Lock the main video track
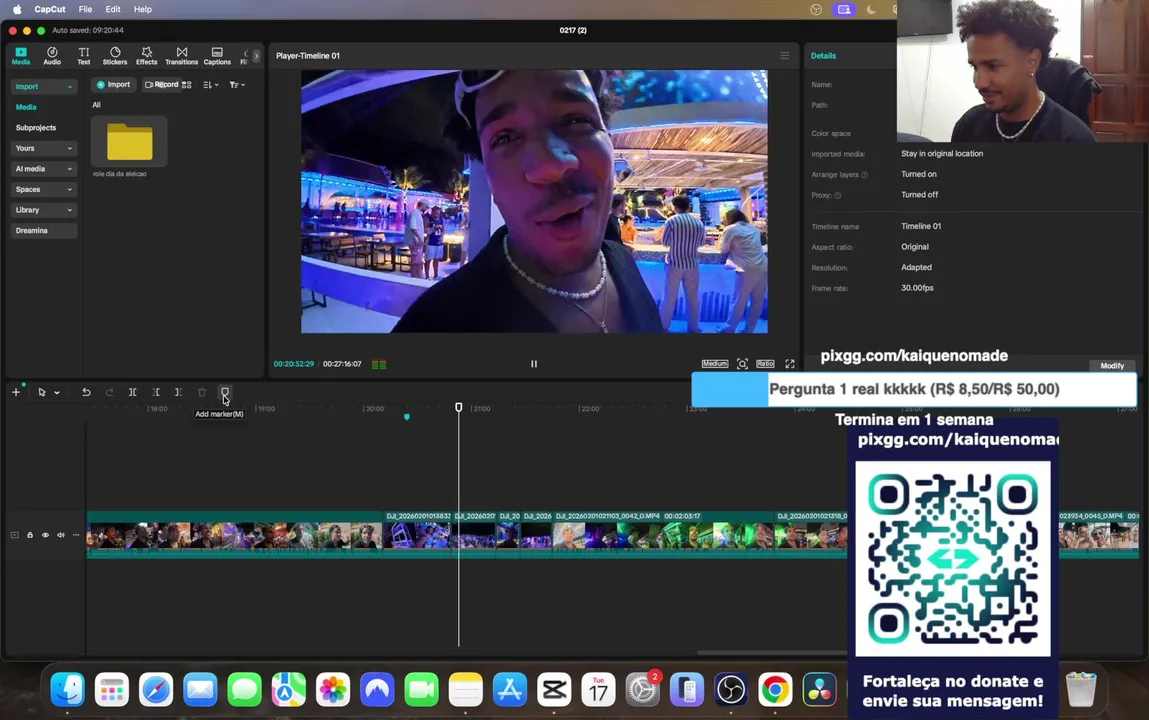This screenshot has width=1149, height=720. pos(30,535)
